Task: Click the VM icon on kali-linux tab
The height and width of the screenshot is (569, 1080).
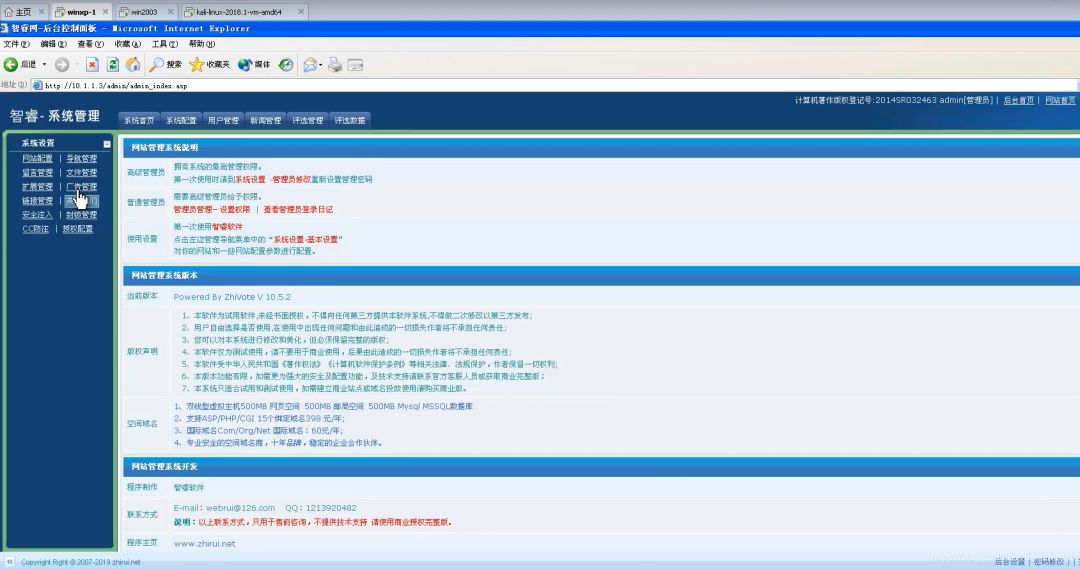Action: [189, 12]
